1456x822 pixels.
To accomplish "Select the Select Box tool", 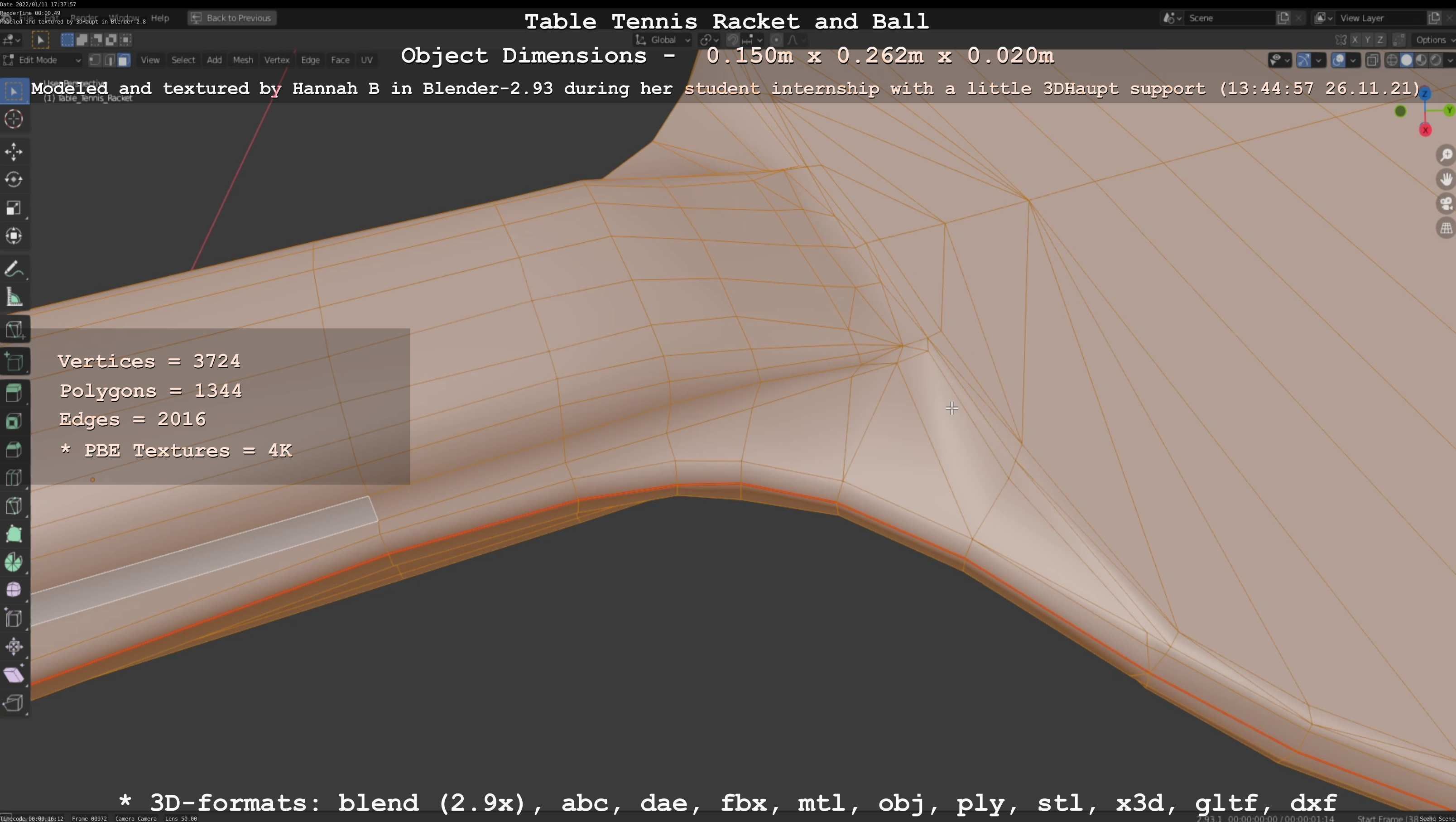I will pyautogui.click(x=14, y=91).
